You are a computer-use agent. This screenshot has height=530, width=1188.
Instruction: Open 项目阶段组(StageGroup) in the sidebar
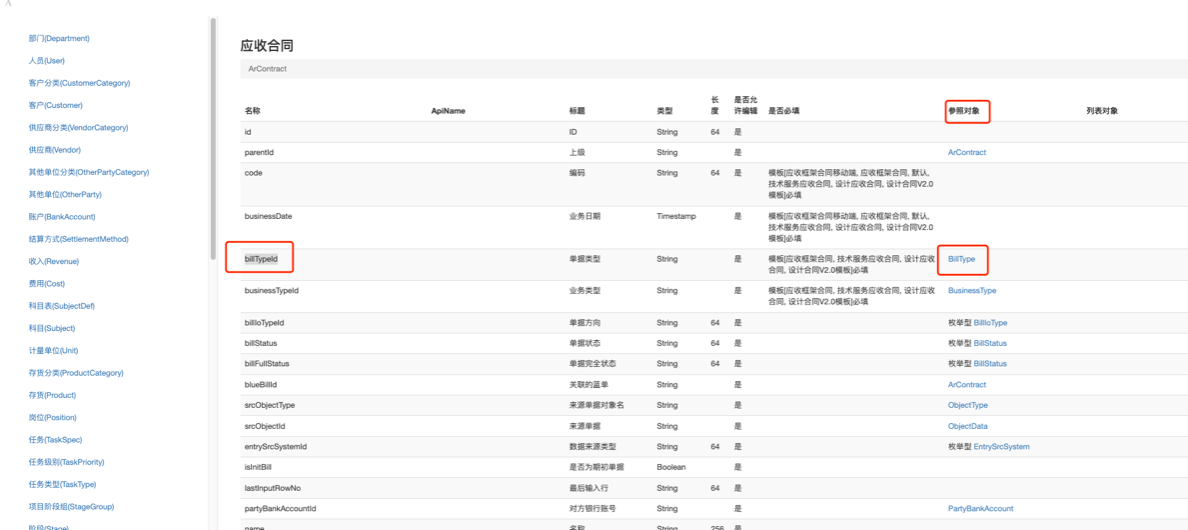(71, 507)
